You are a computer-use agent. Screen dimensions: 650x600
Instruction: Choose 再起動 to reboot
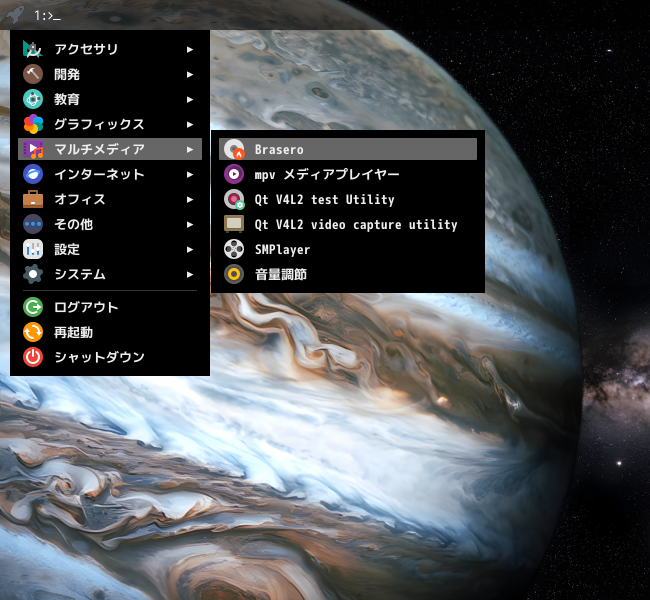110,332
